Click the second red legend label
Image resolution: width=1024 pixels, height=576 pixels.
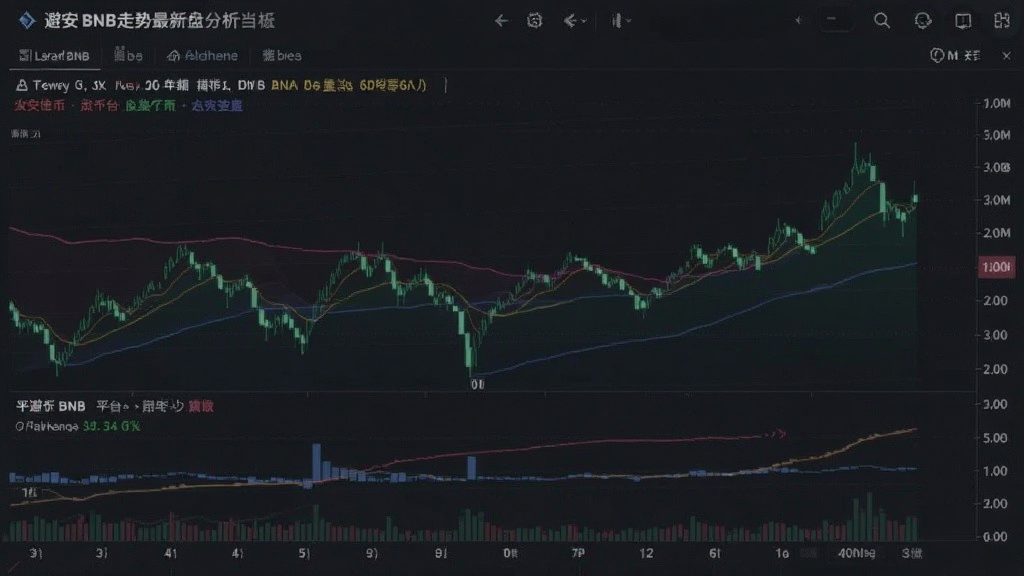[x=99, y=105]
